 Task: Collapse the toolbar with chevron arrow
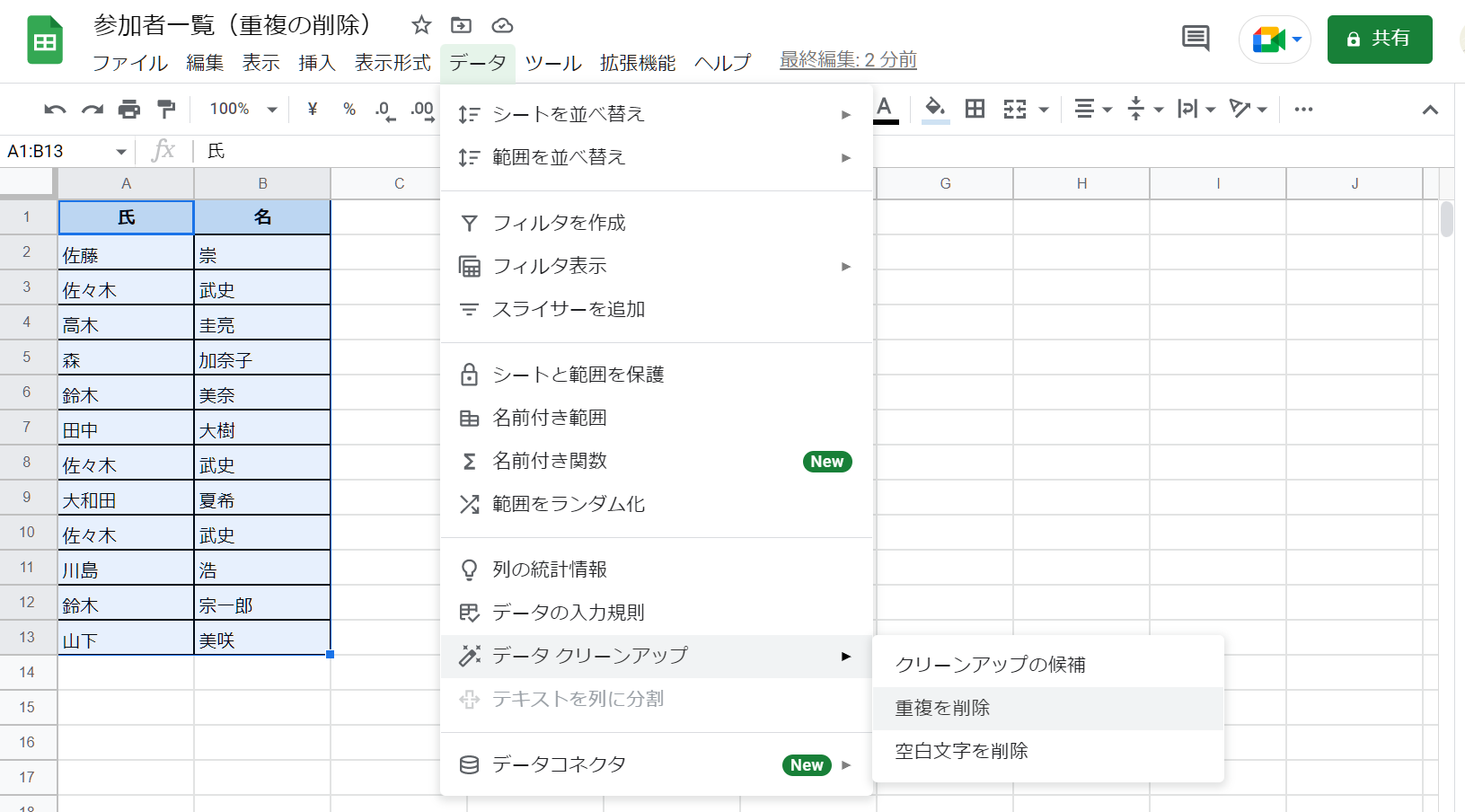point(1430,110)
